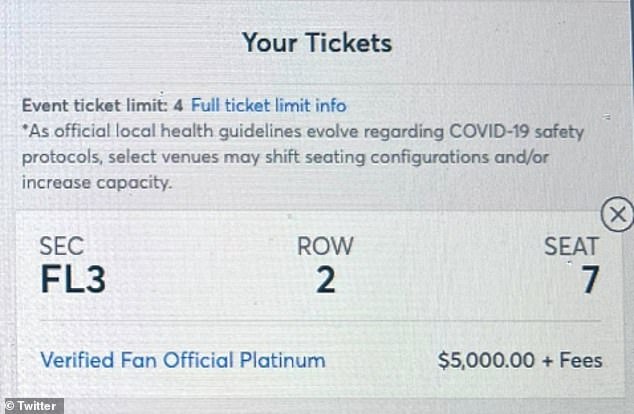Click the seat number 7
Screen dimensions: 634x414
(590, 281)
